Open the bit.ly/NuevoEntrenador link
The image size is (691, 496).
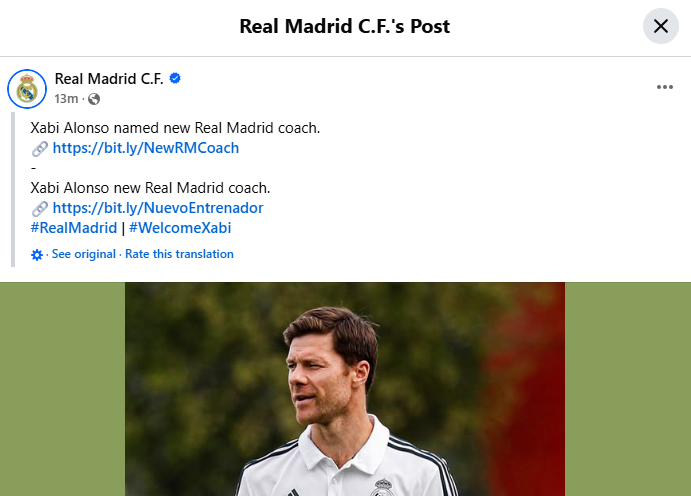coord(158,208)
